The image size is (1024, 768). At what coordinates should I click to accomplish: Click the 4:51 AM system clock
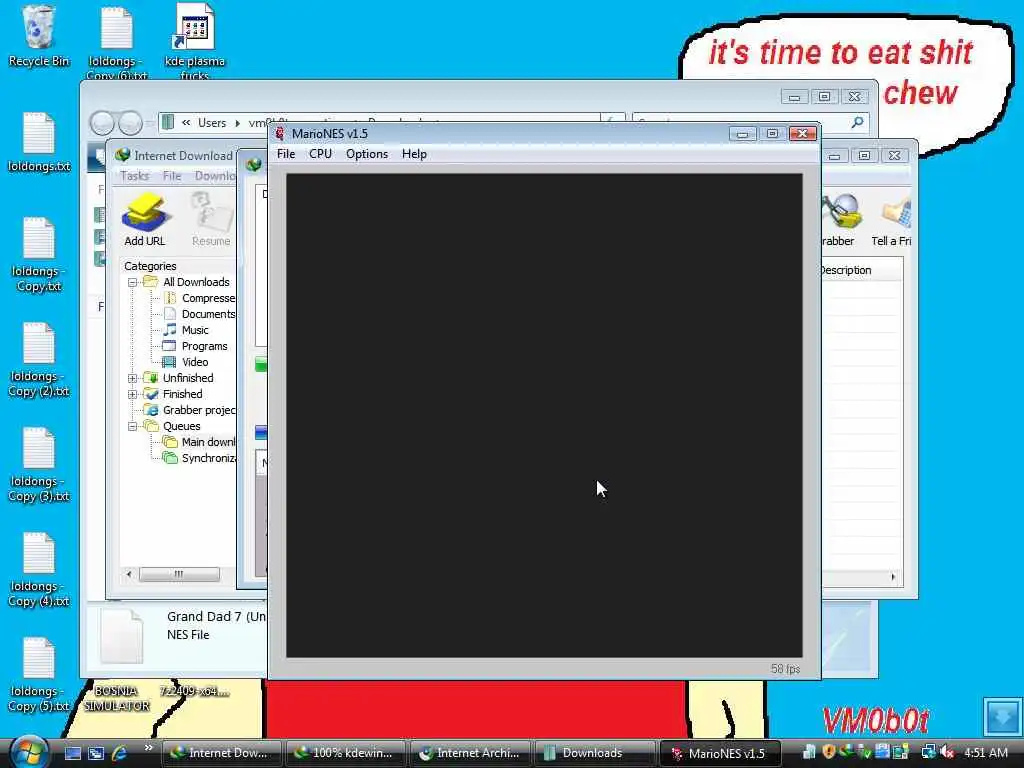[x=985, y=753]
